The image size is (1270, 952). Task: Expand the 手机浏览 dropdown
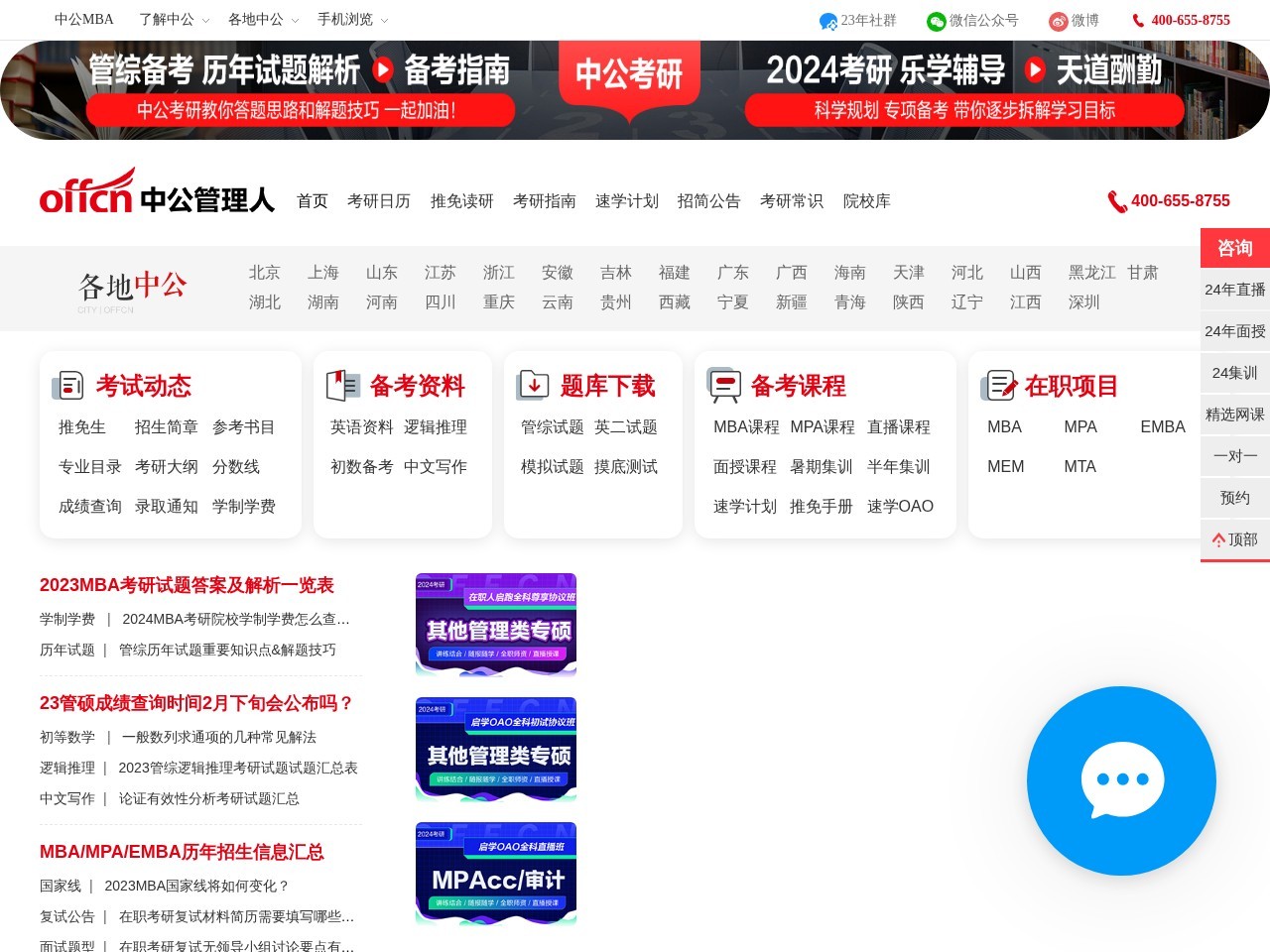pyautogui.click(x=352, y=20)
